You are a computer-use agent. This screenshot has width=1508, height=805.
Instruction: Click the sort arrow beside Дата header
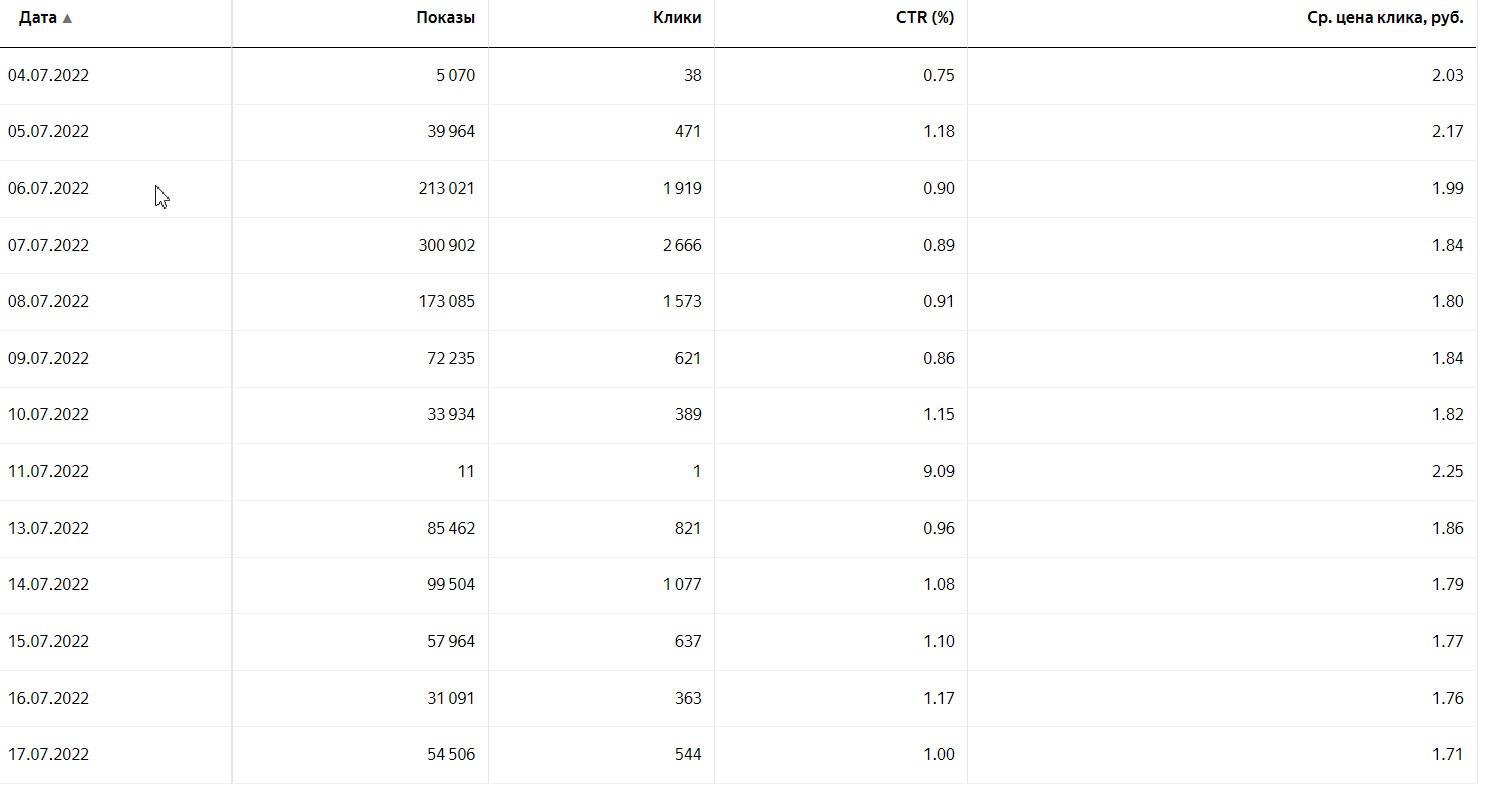click(x=67, y=18)
